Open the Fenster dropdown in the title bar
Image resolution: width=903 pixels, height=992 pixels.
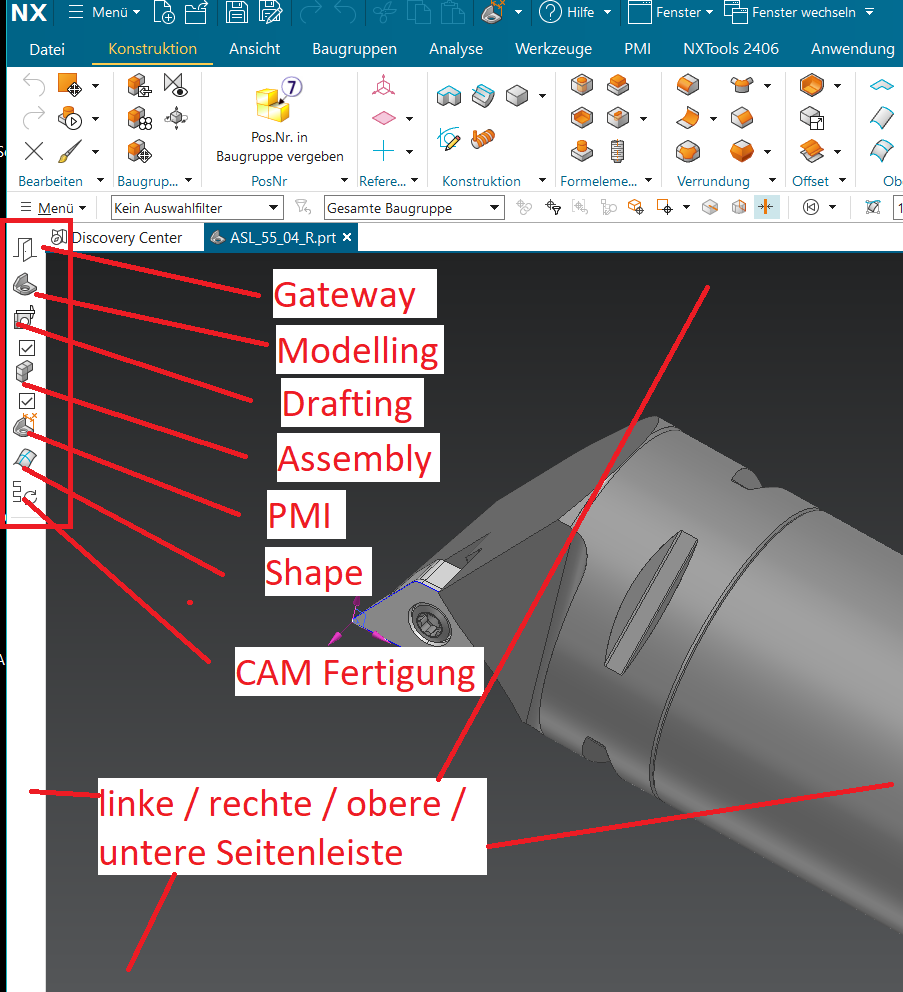click(x=671, y=12)
